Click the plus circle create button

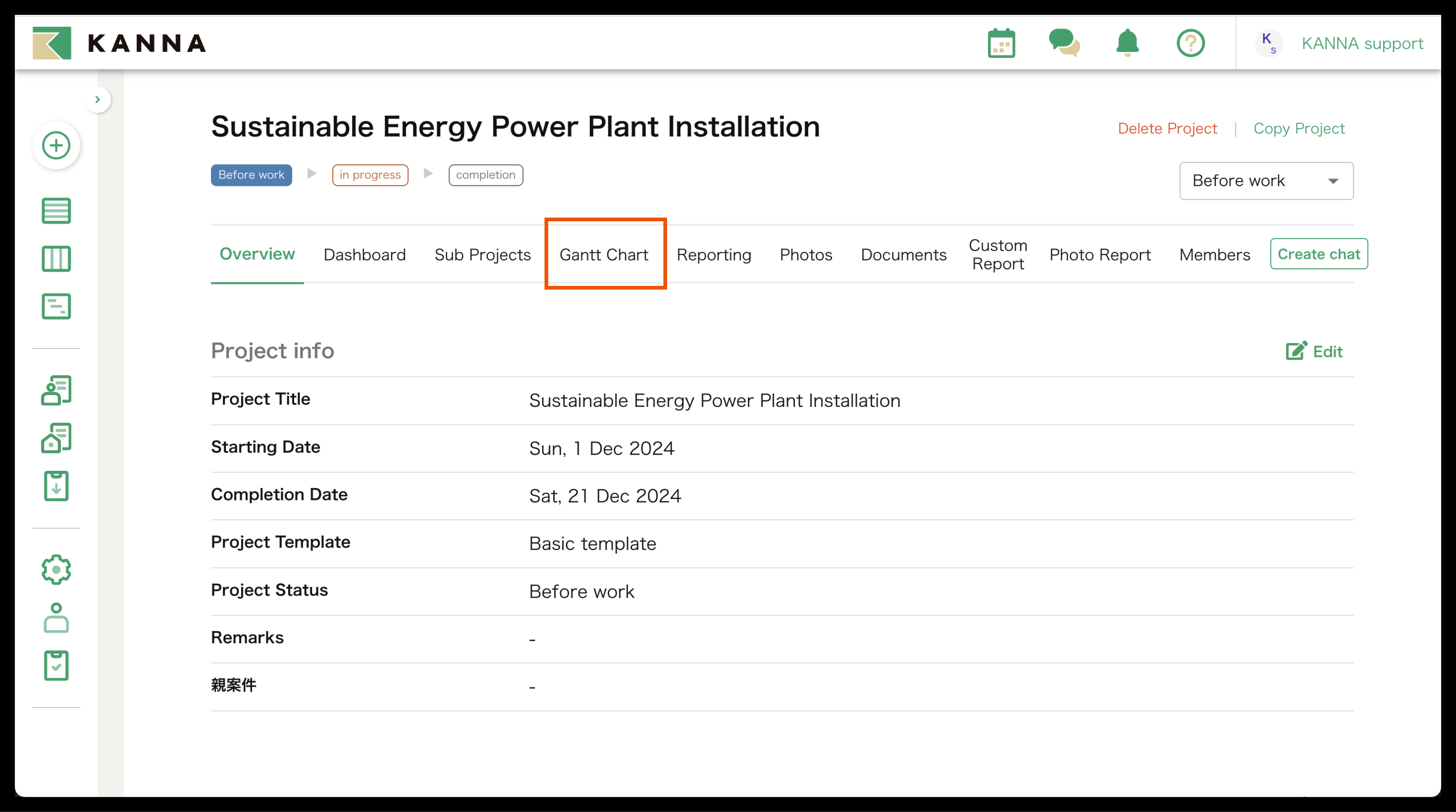pyautogui.click(x=56, y=145)
